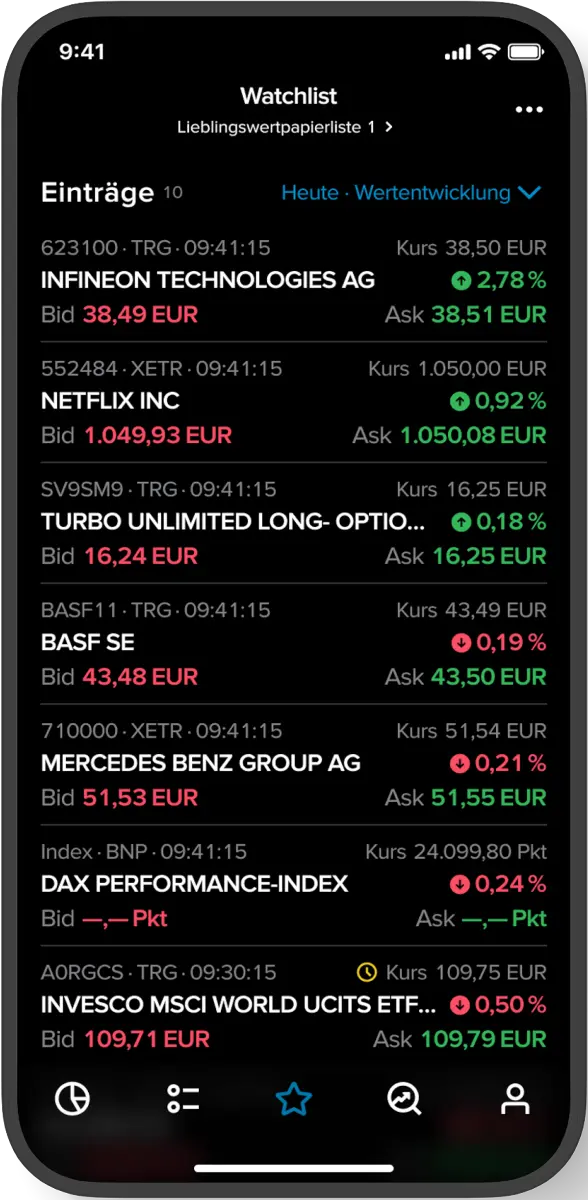Tap Bid 1.049,93 EUR for Netflix
The width and height of the screenshot is (588, 1200).
pos(136,436)
